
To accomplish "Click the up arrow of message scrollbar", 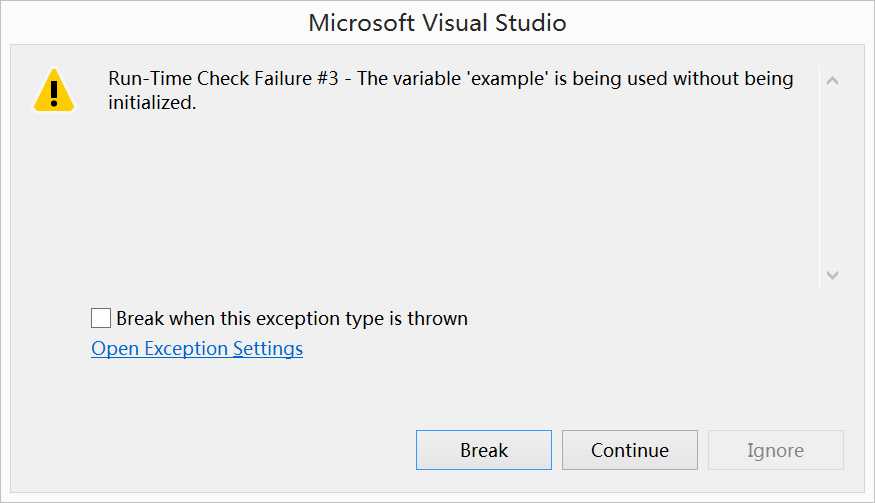I will pos(833,81).
